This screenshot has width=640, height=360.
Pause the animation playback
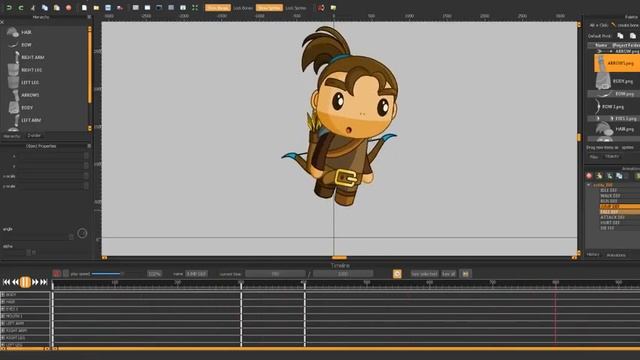[x=25, y=282]
